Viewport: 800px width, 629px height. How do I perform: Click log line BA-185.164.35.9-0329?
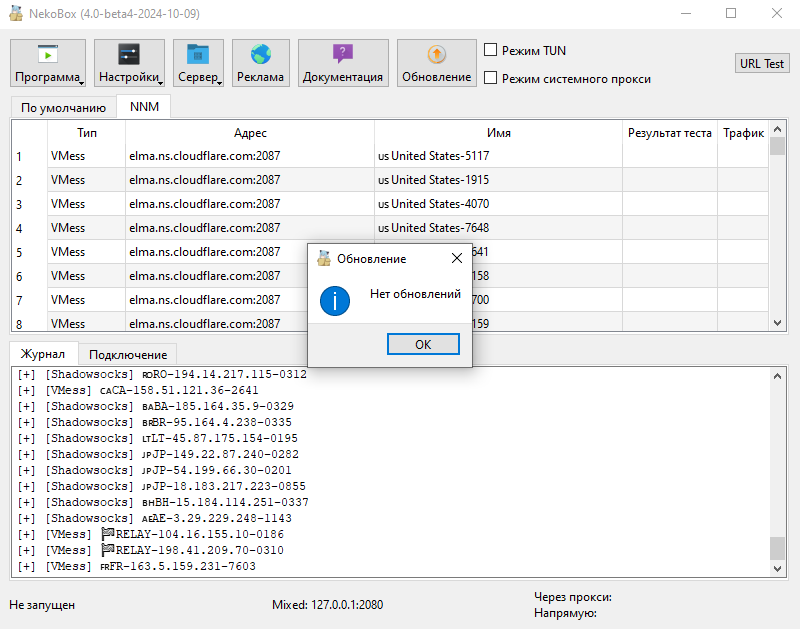coord(156,406)
